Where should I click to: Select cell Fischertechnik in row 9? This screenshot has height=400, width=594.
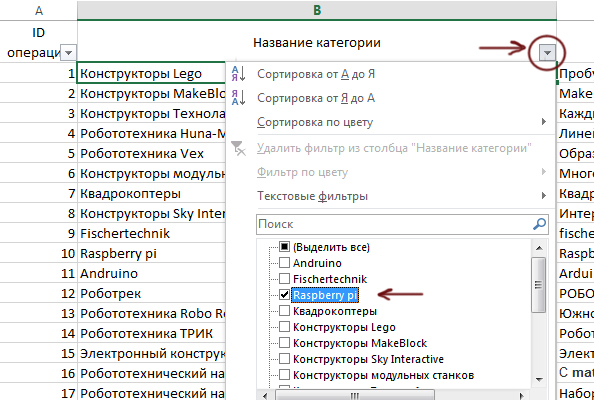[151, 233]
